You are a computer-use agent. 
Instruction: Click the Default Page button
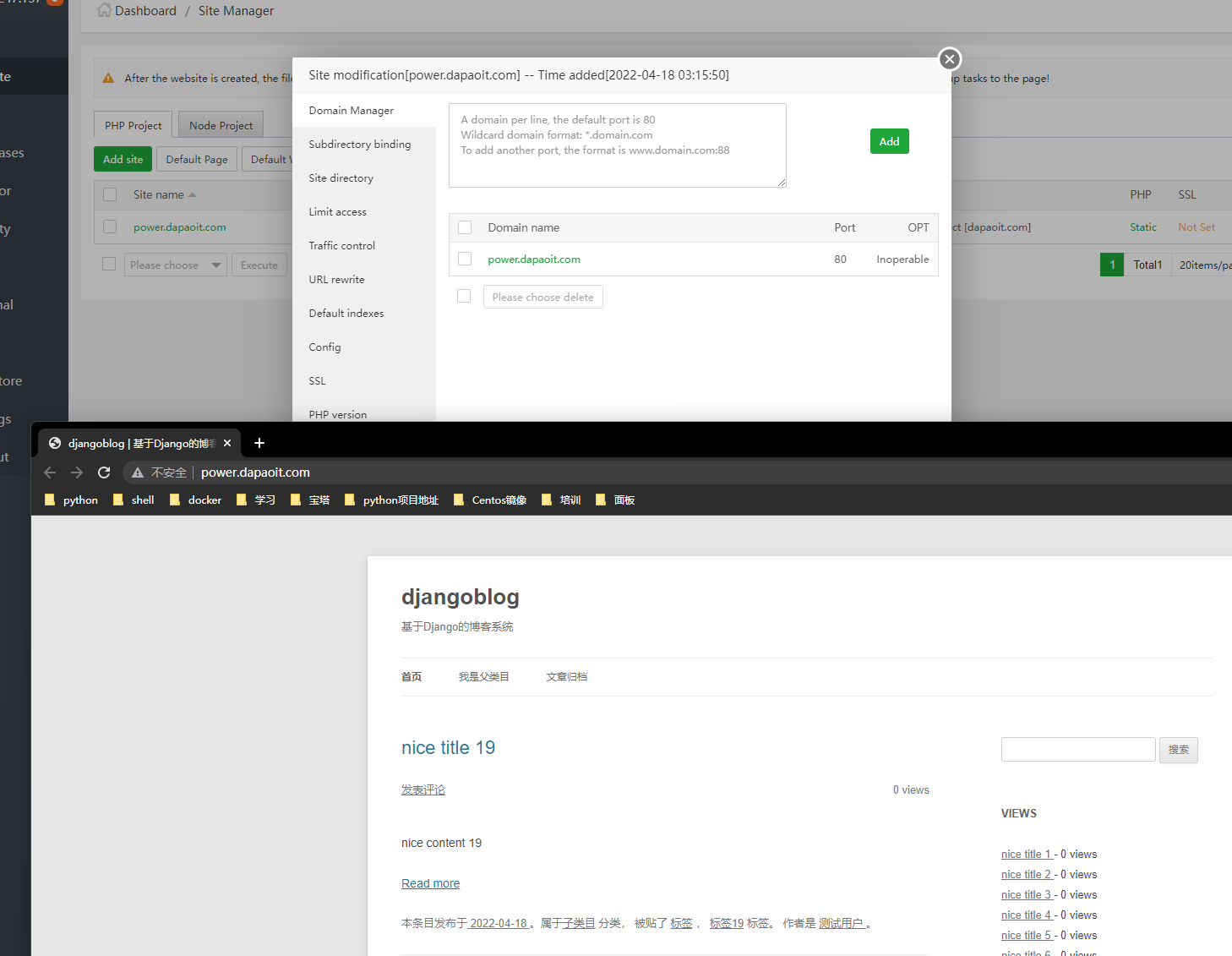[197, 159]
